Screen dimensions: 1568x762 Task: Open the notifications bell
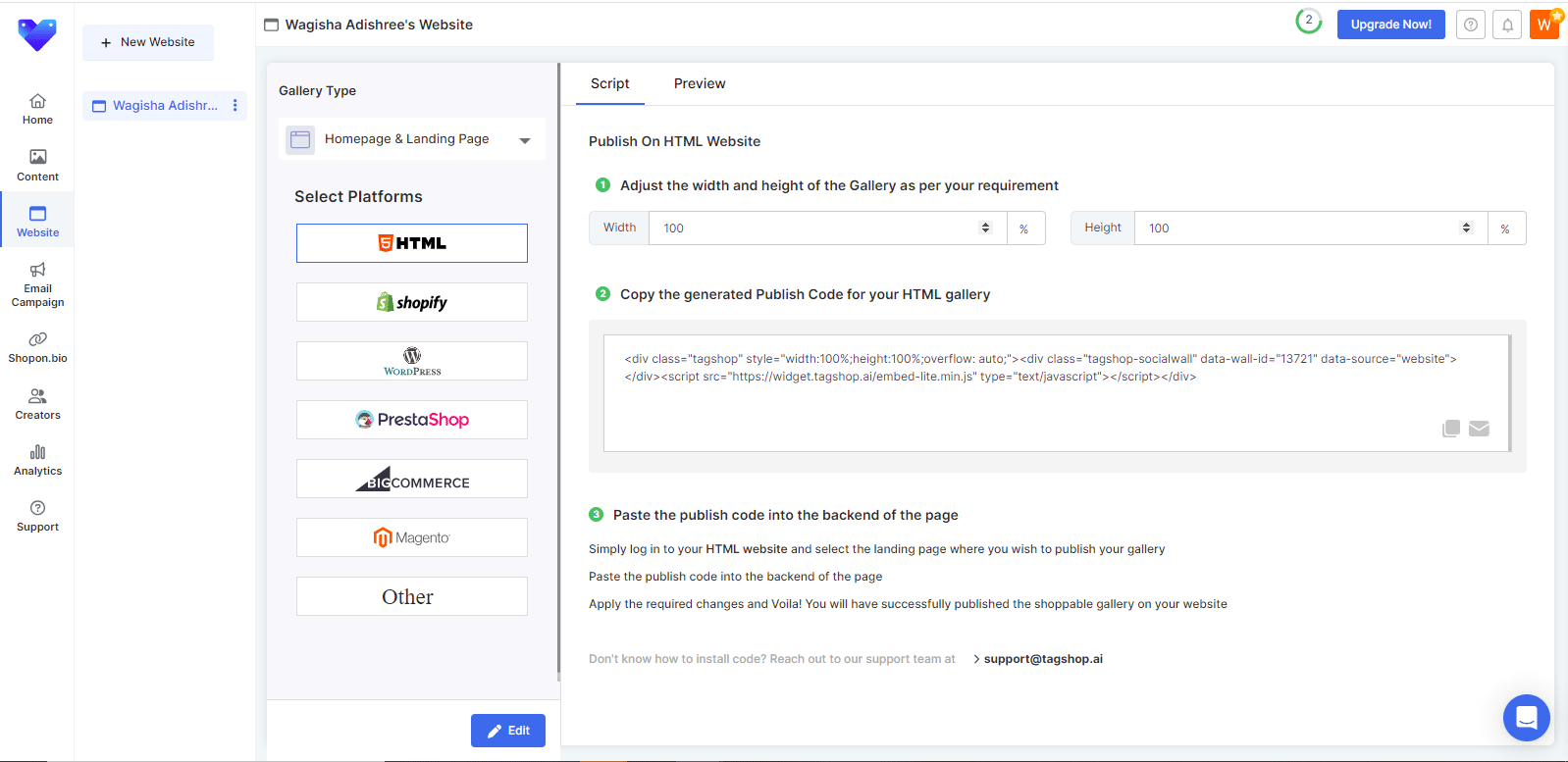[1507, 25]
